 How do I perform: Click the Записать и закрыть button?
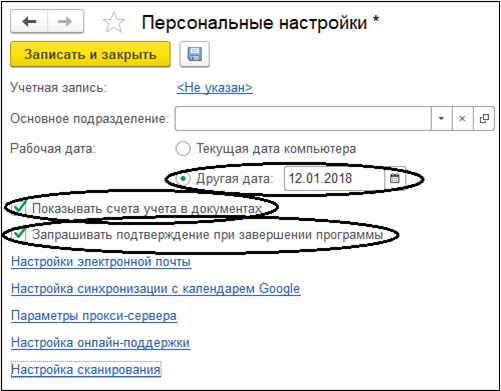[x=90, y=54]
